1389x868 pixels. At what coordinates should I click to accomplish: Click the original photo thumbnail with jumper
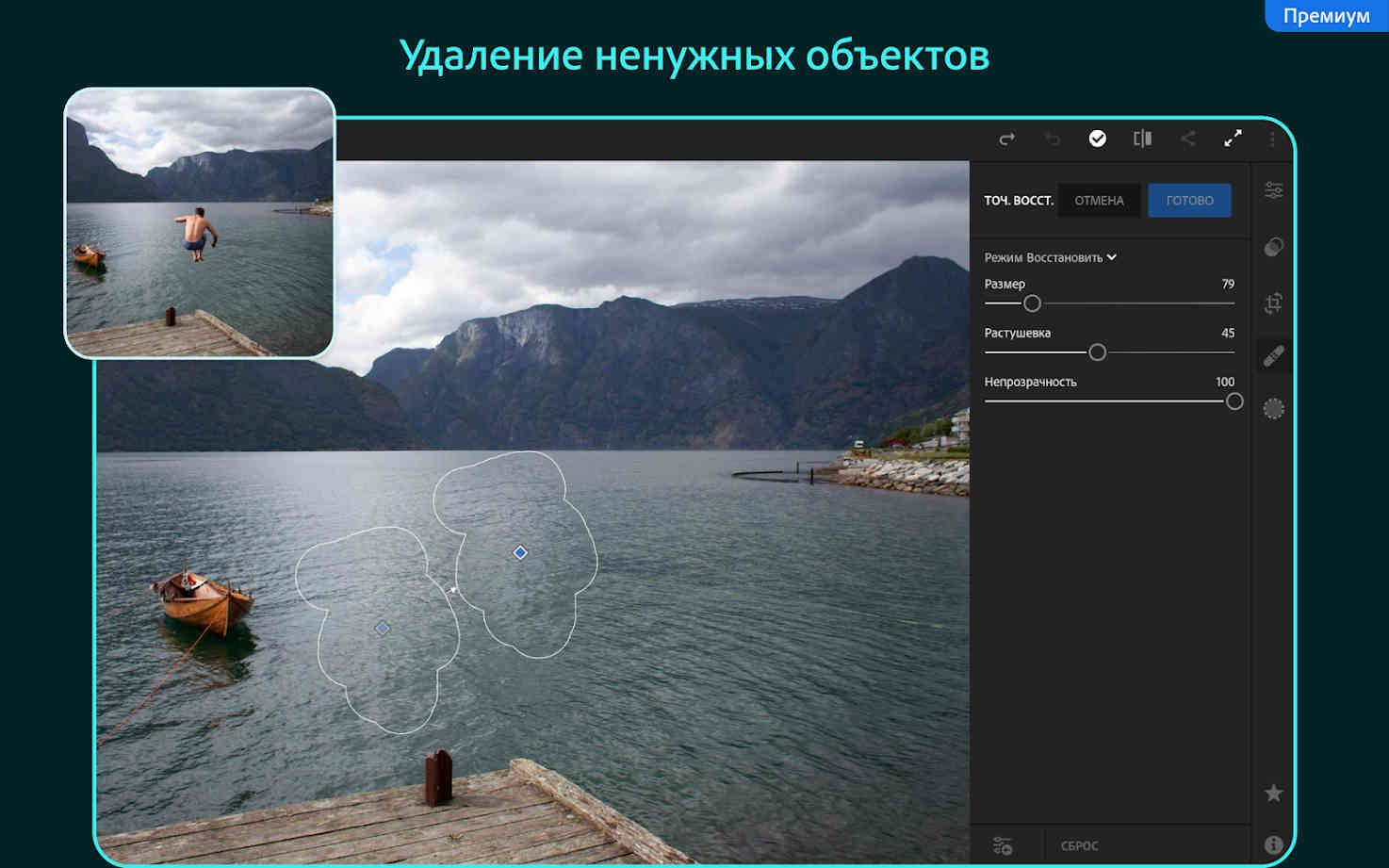[x=200, y=223]
